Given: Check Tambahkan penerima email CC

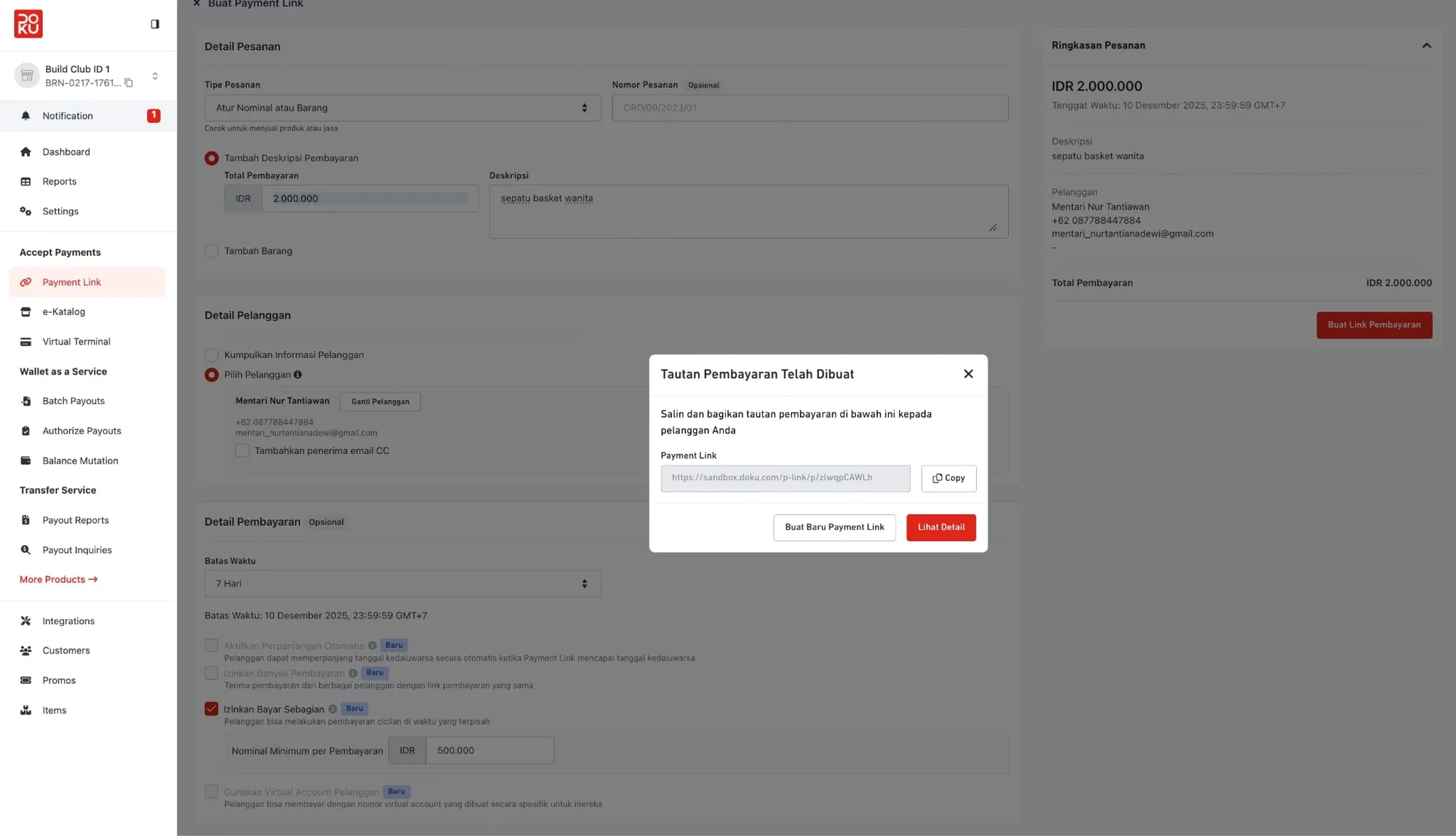Looking at the screenshot, I should pyautogui.click(x=242, y=451).
